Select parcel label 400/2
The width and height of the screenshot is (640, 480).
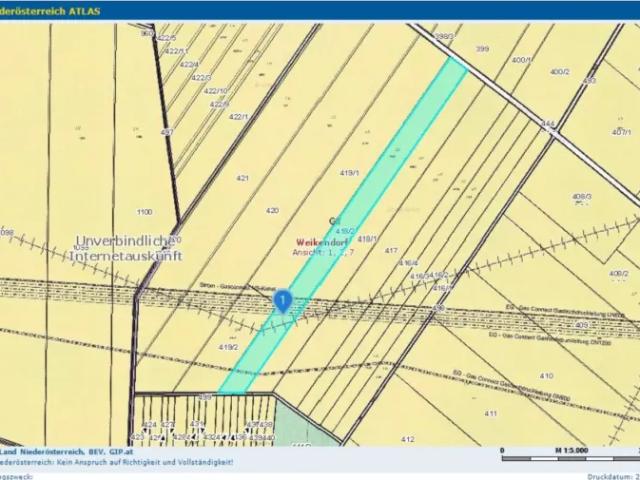(x=560, y=72)
